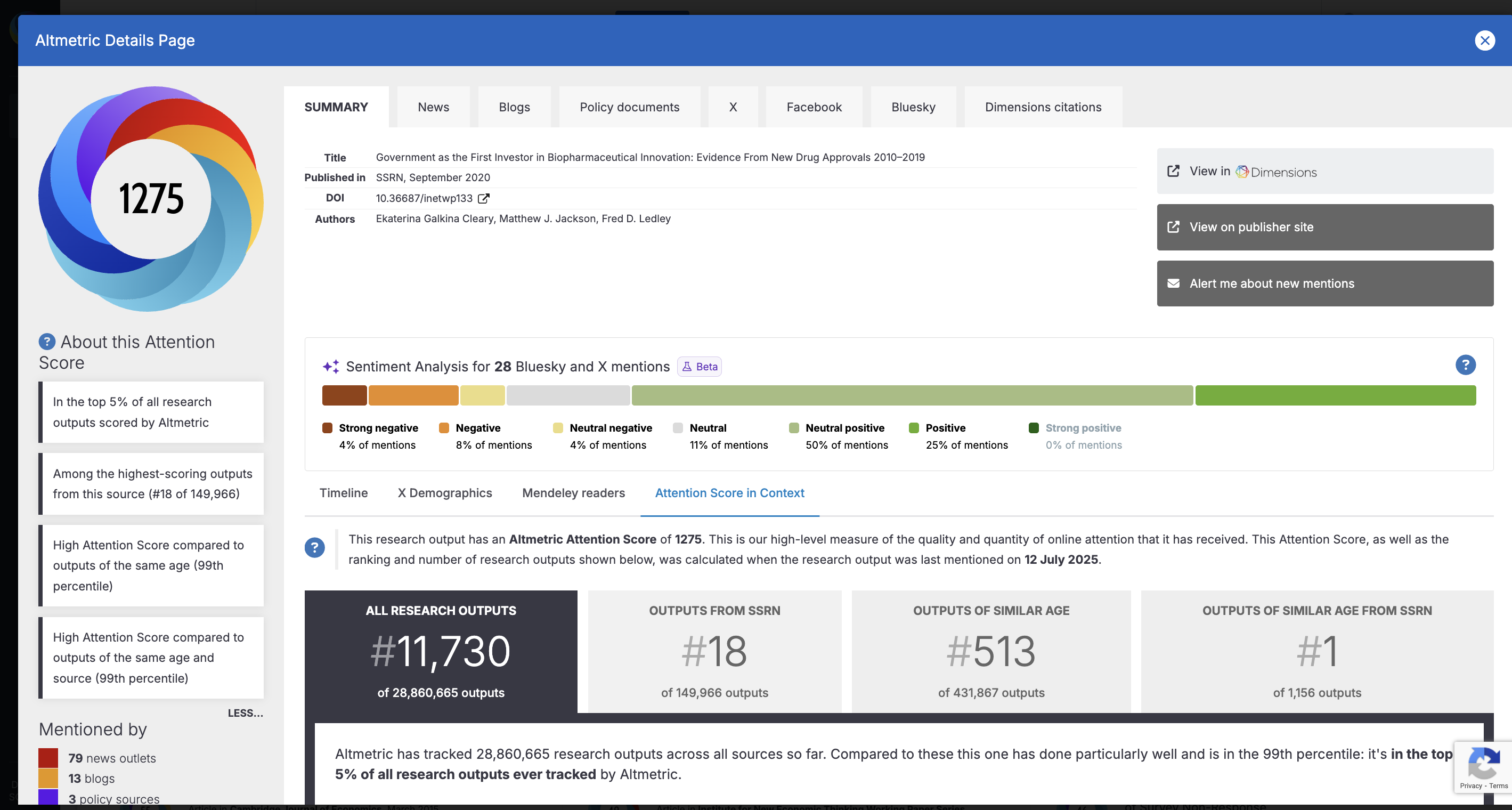Click the DOI external link icon
This screenshot has width=1512, height=810.
click(x=483, y=198)
